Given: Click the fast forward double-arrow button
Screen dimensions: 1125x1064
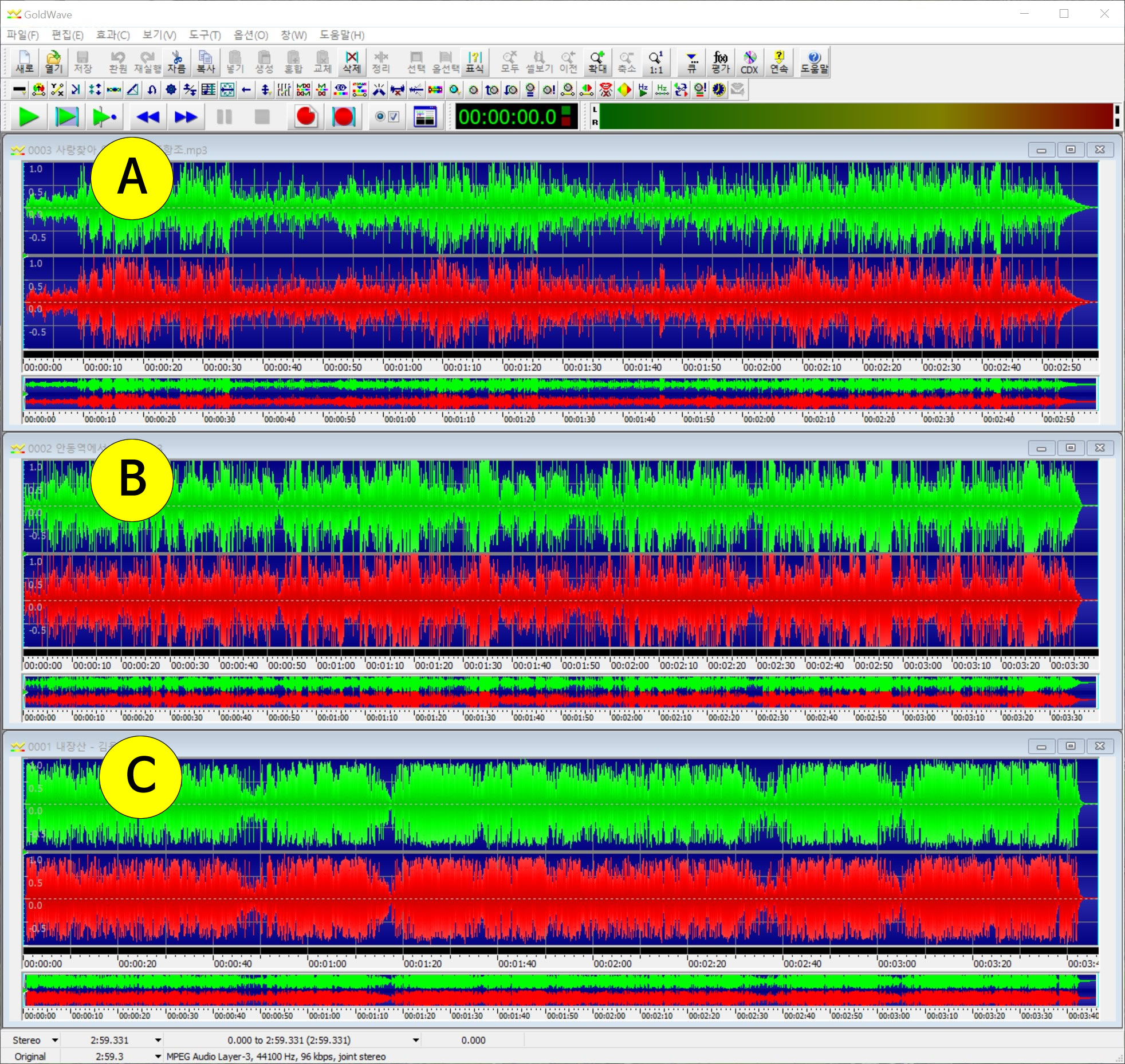Looking at the screenshot, I should tap(186, 117).
